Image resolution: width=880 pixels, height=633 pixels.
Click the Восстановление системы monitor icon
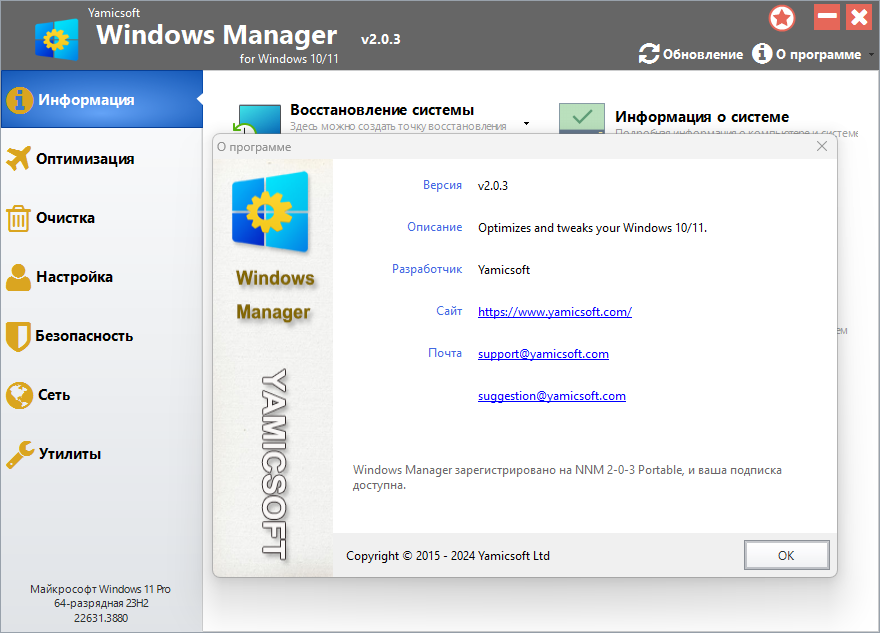tap(258, 119)
